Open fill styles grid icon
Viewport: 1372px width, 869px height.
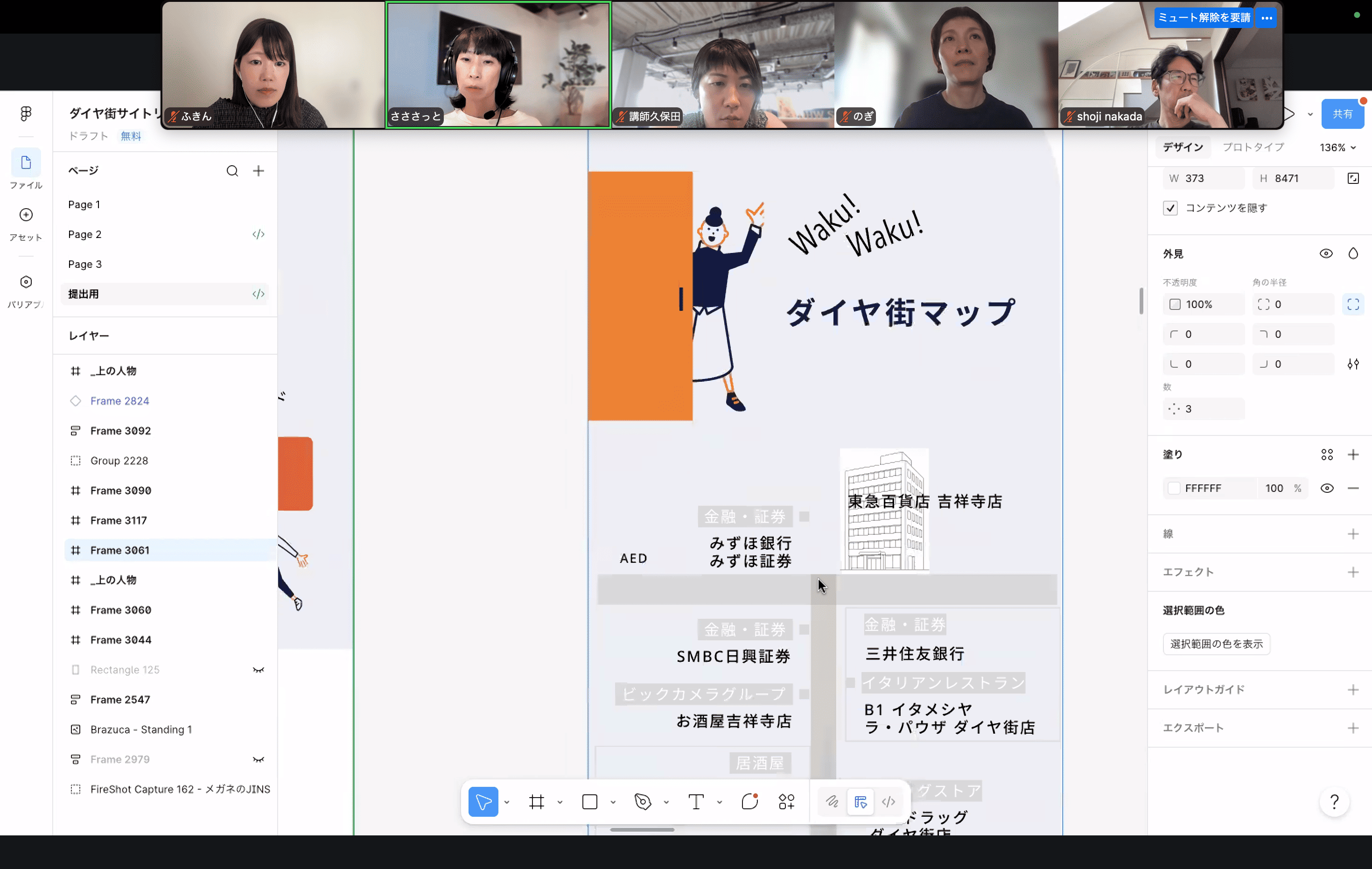coord(1327,455)
